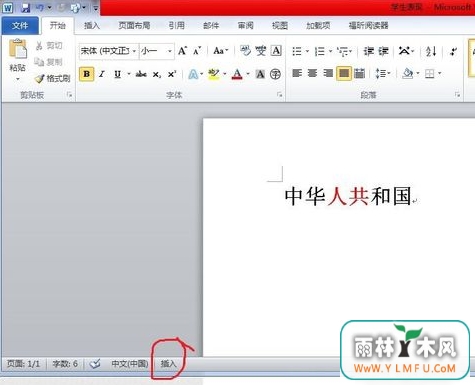The height and width of the screenshot is (385, 475).
Task: Click the text 中华人共和国 in the document
Action: click(348, 196)
